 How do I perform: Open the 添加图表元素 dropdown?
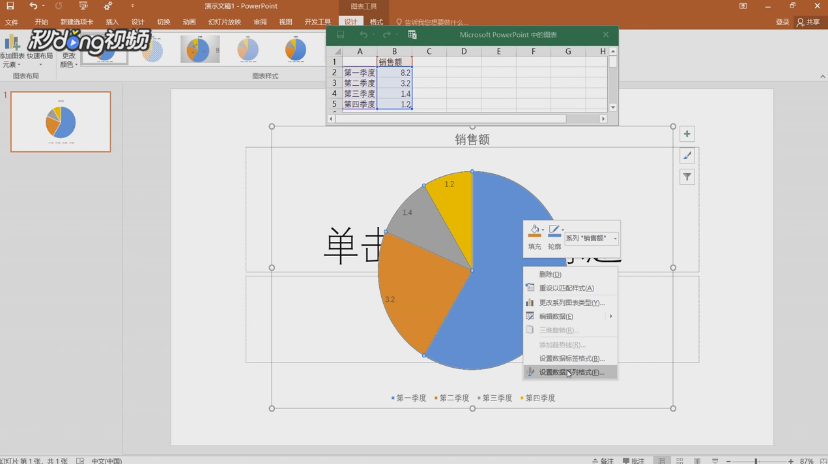click(12, 51)
